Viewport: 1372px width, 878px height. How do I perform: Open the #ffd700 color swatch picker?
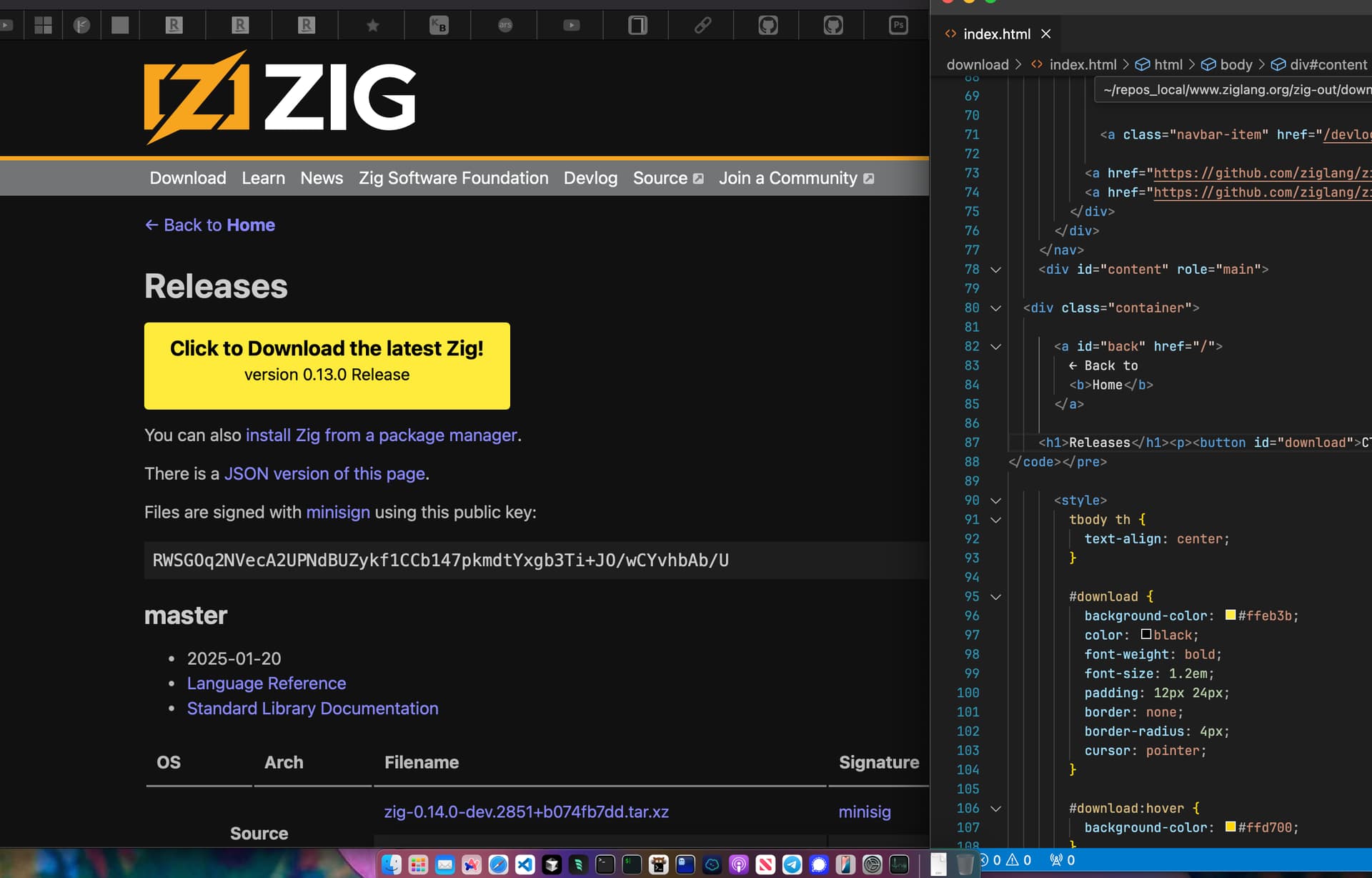[1231, 827]
